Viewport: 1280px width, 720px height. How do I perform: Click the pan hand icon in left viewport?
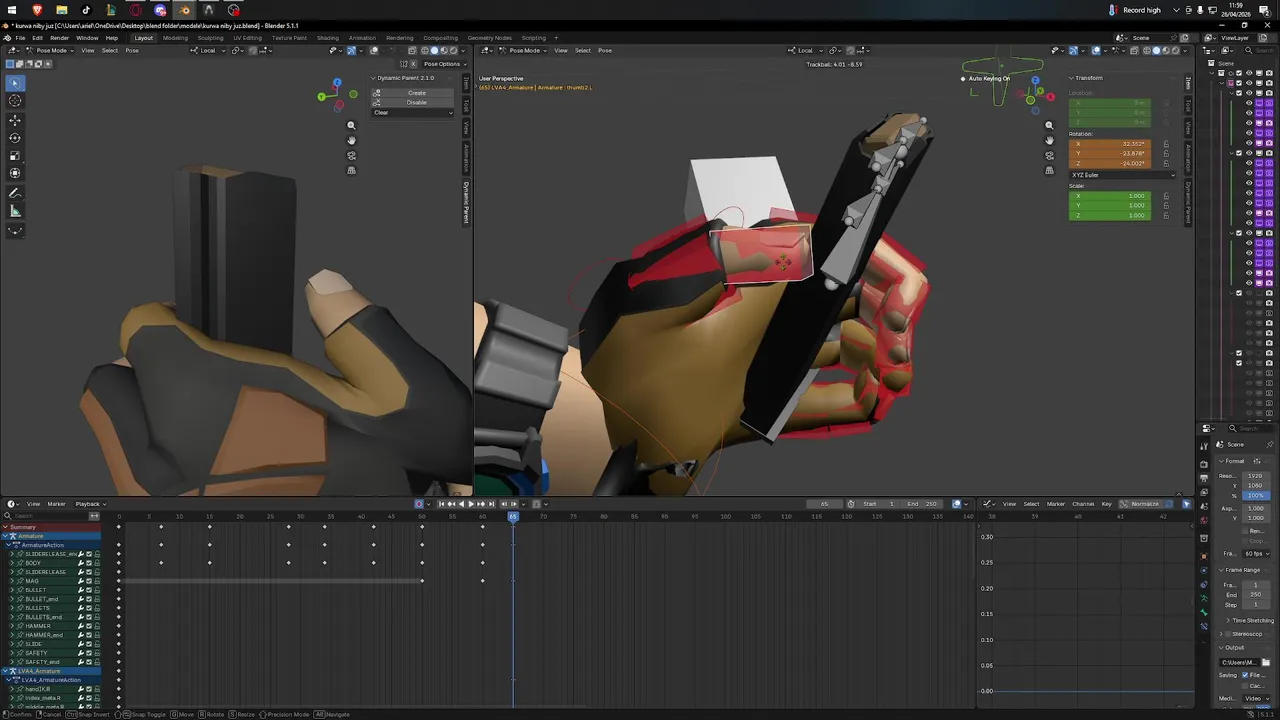pyautogui.click(x=351, y=140)
